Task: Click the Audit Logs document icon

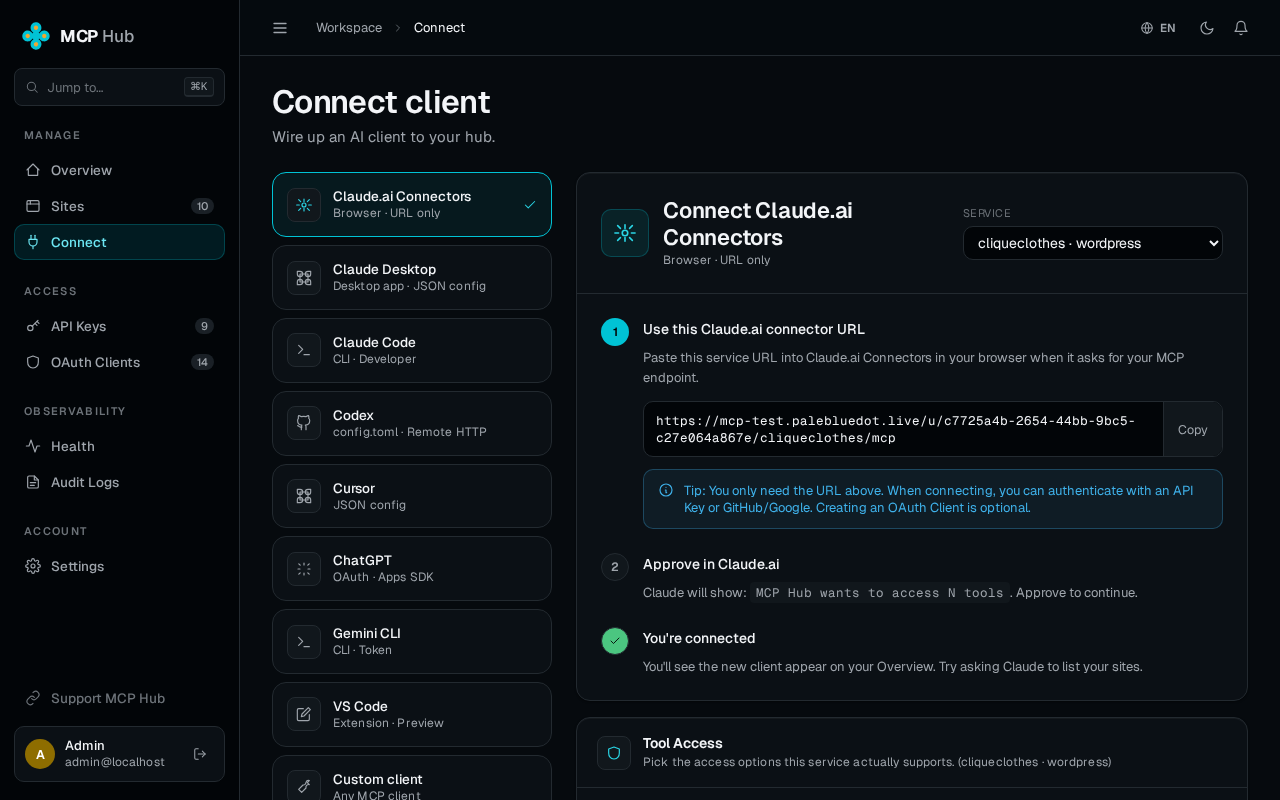Action: [x=33, y=482]
